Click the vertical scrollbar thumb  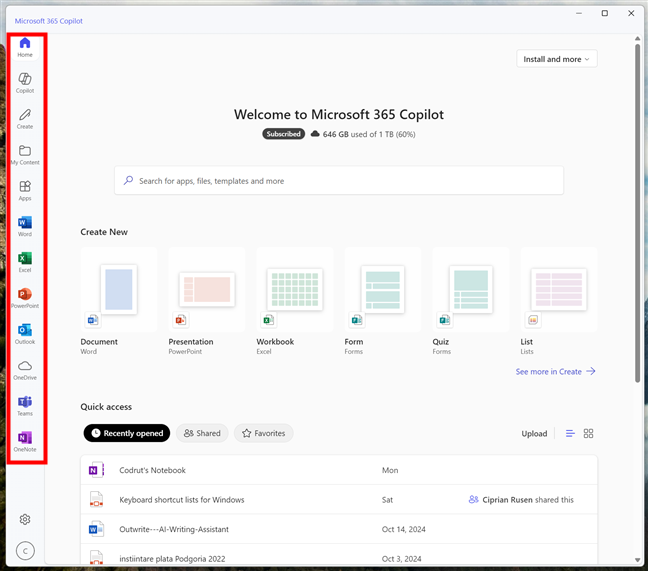637,213
